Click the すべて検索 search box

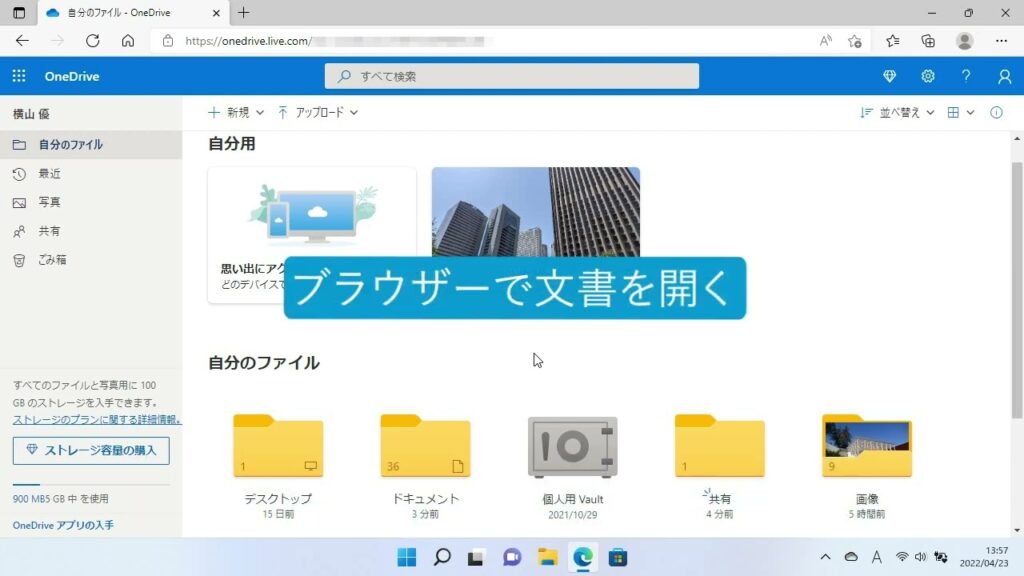[x=511, y=76]
